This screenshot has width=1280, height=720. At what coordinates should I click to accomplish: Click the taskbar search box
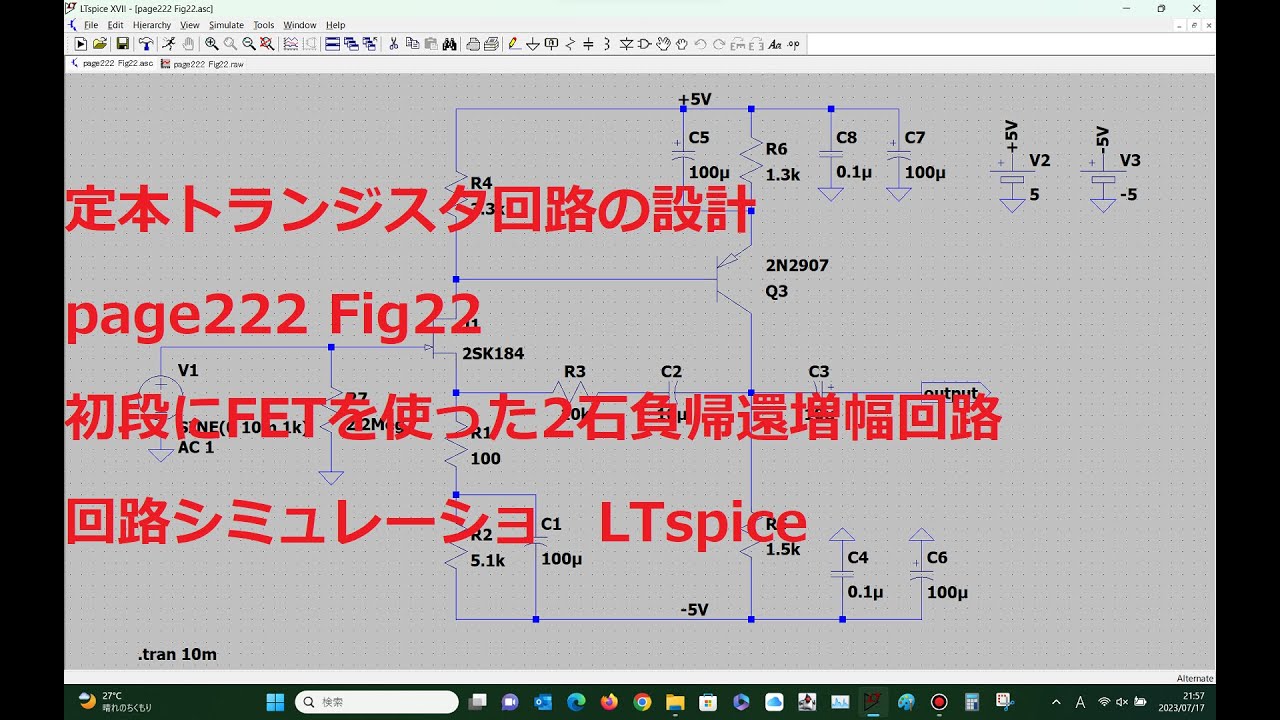378,702
